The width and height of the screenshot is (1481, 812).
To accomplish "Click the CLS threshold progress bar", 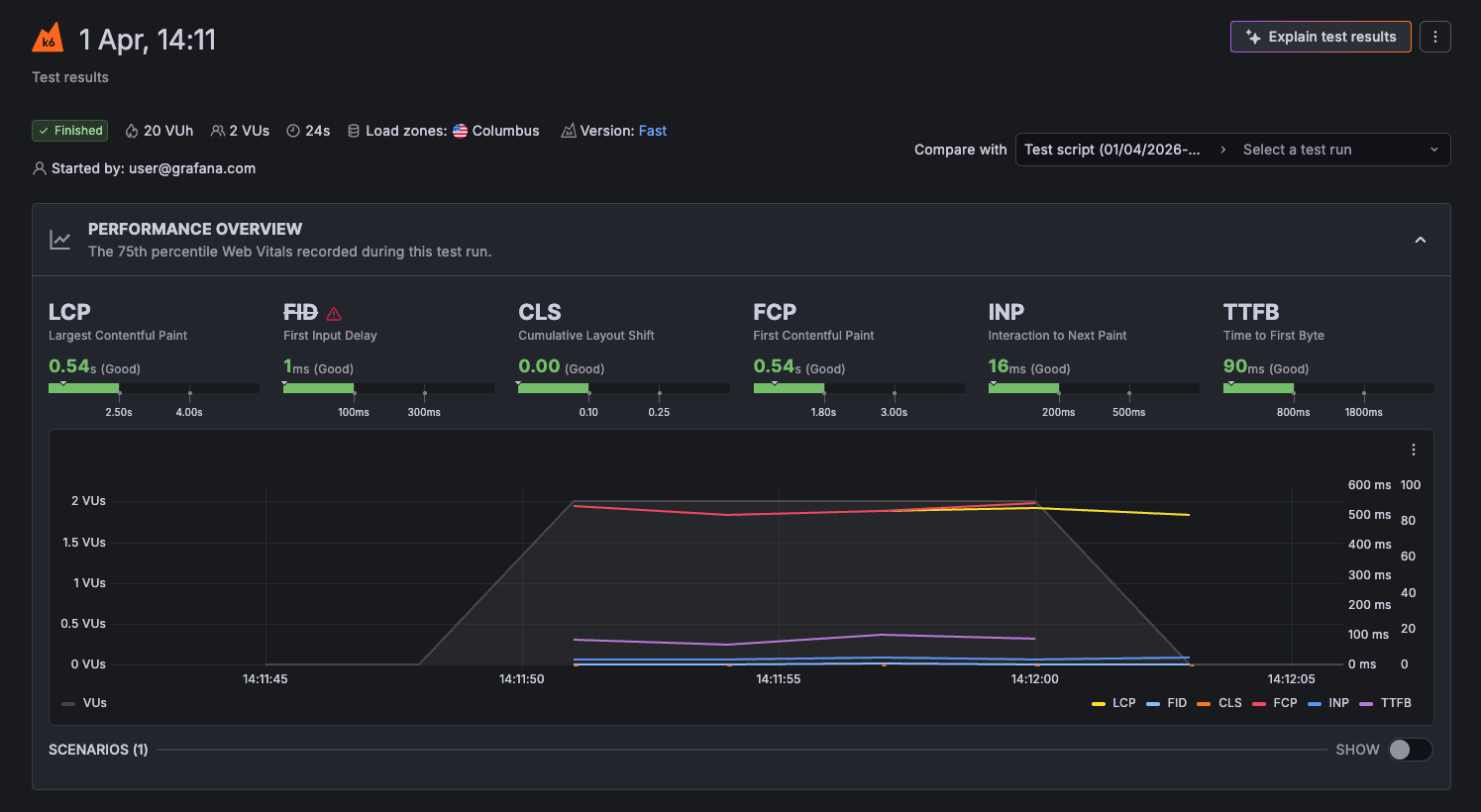I will click(624, 388).
